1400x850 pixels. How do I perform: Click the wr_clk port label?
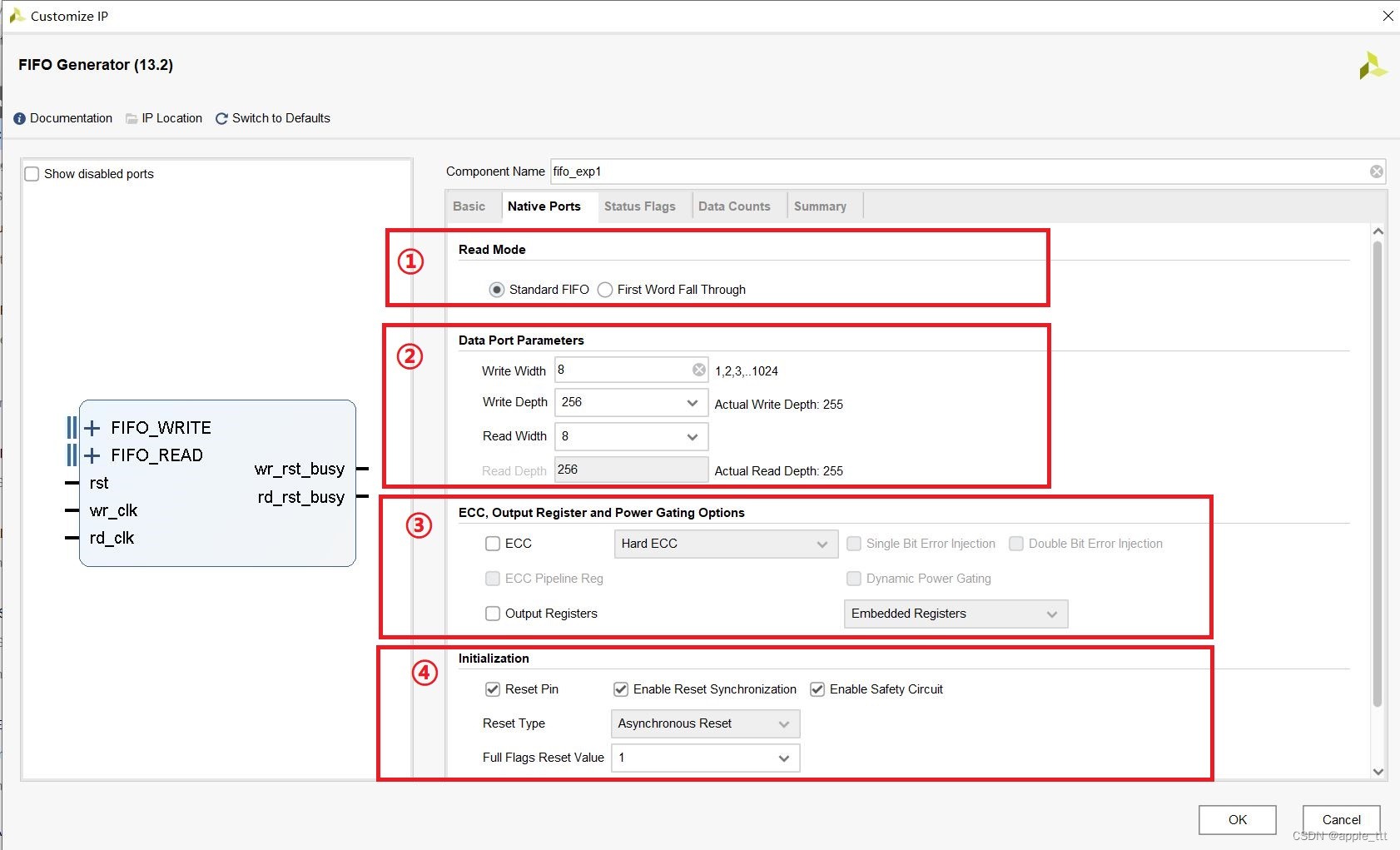click(113, 510)
